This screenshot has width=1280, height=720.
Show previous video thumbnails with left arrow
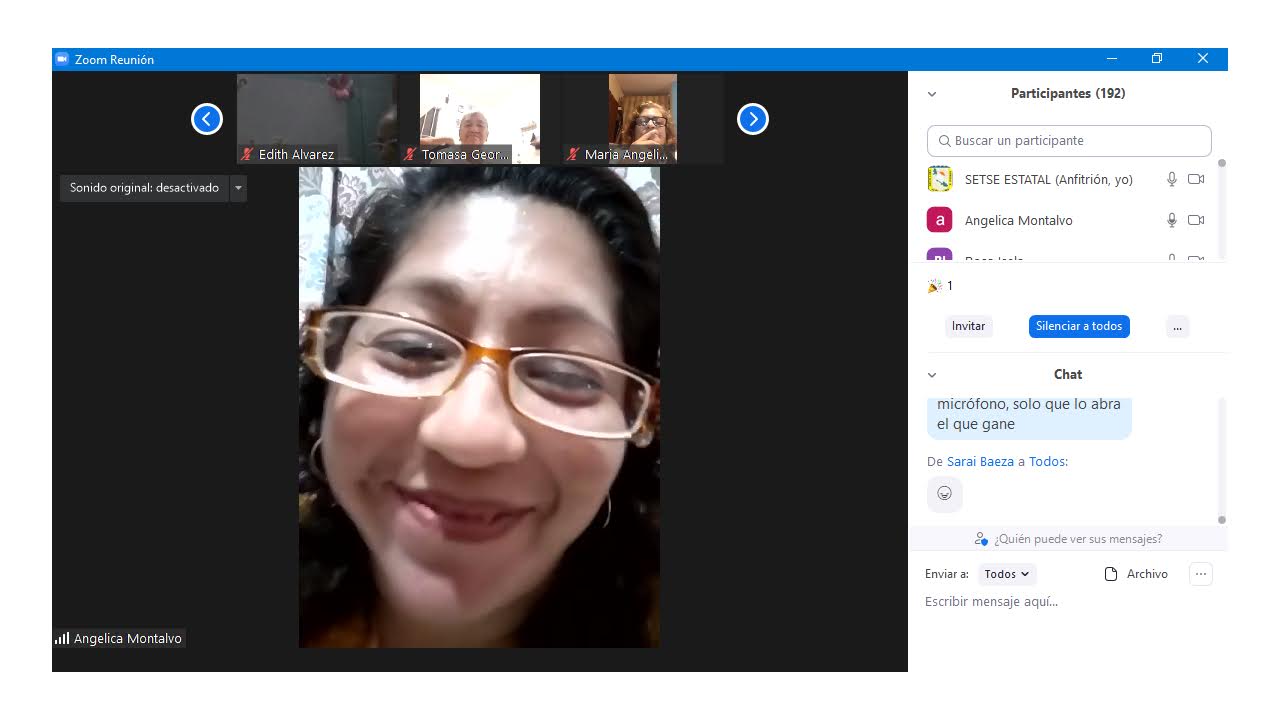coord(207,119)
